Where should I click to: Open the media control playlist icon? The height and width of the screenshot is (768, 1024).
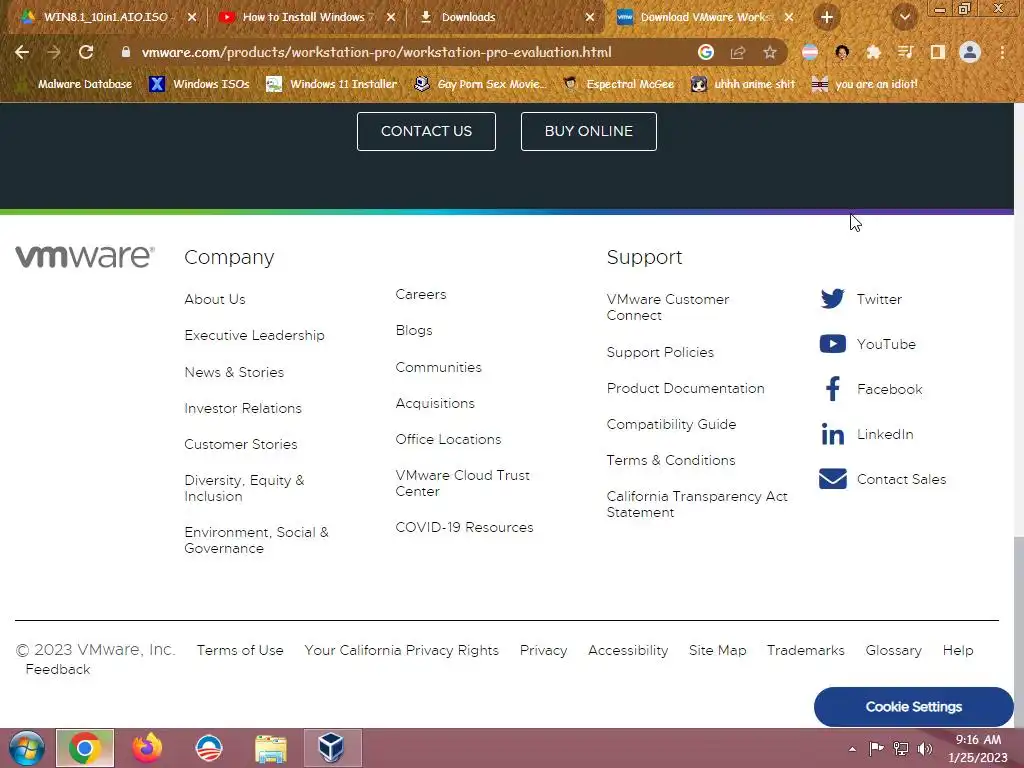tap(905, 52)
